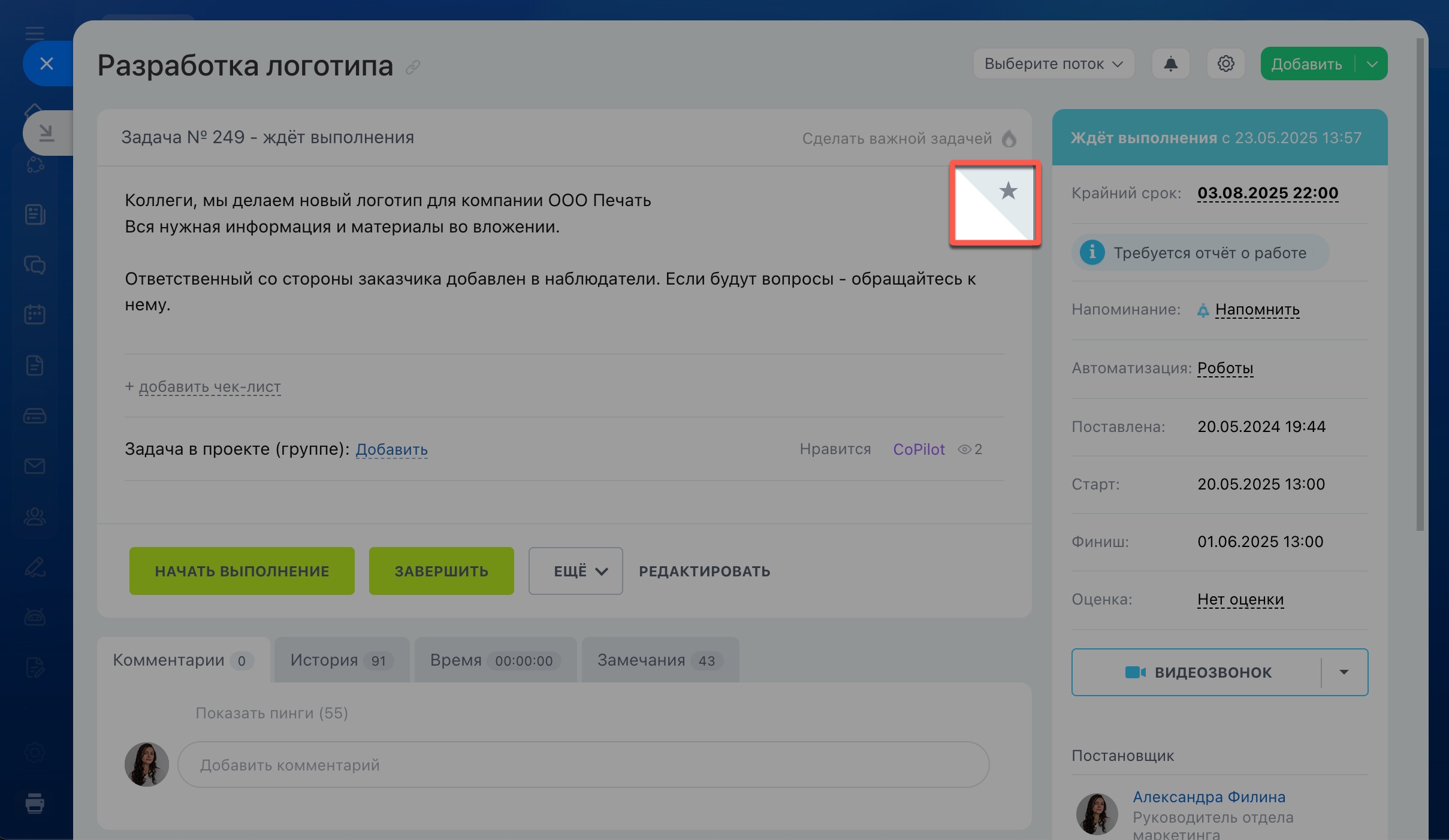1449x840 pixels.
Task: Click the vertical scrollbar on the right
Action: (1420, 285)
